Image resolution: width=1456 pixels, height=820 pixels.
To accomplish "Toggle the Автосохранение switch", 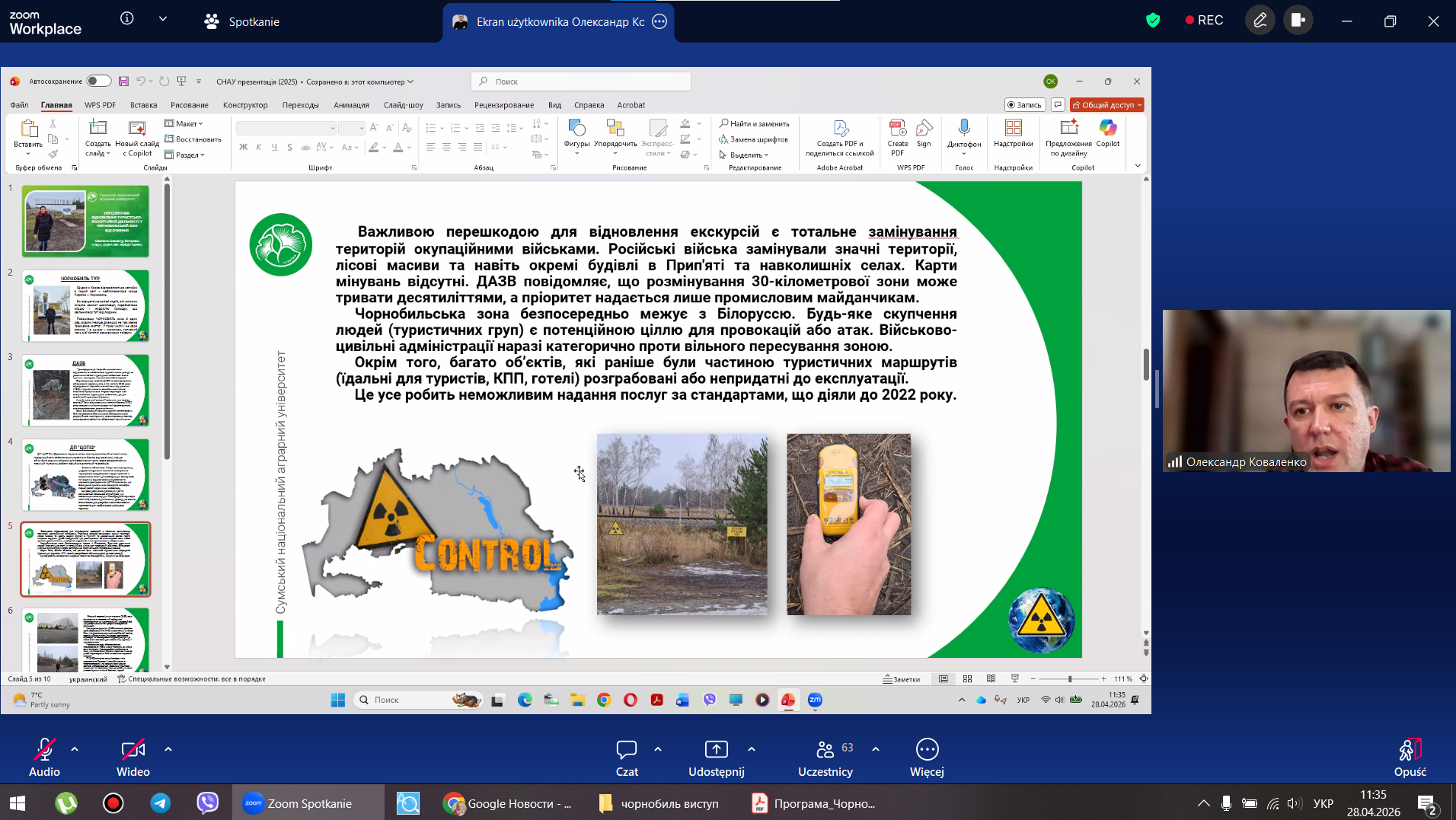I will coord(98,81).
